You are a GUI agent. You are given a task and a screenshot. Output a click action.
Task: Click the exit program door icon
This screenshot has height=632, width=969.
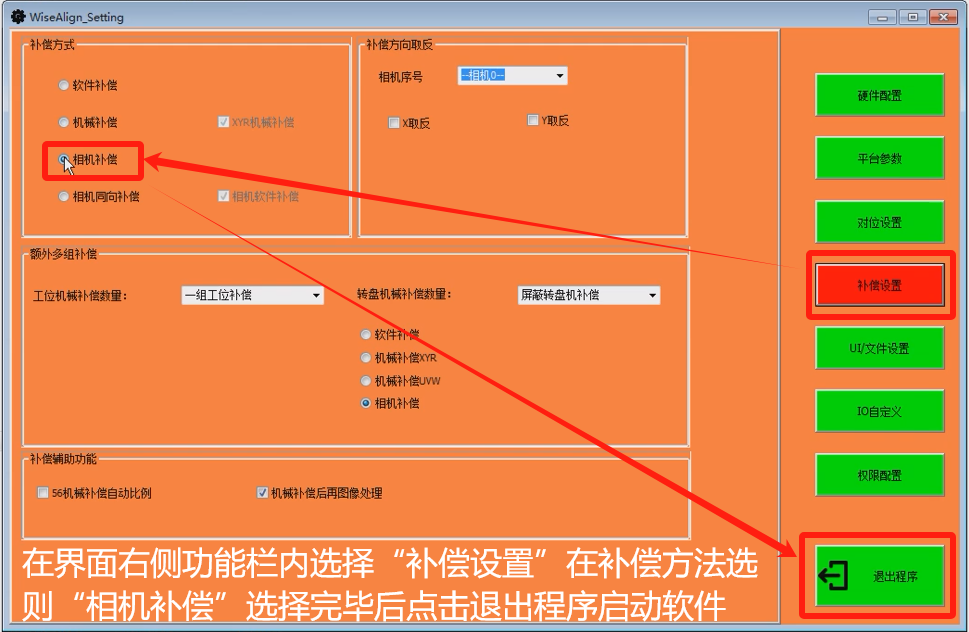point(833,577)
